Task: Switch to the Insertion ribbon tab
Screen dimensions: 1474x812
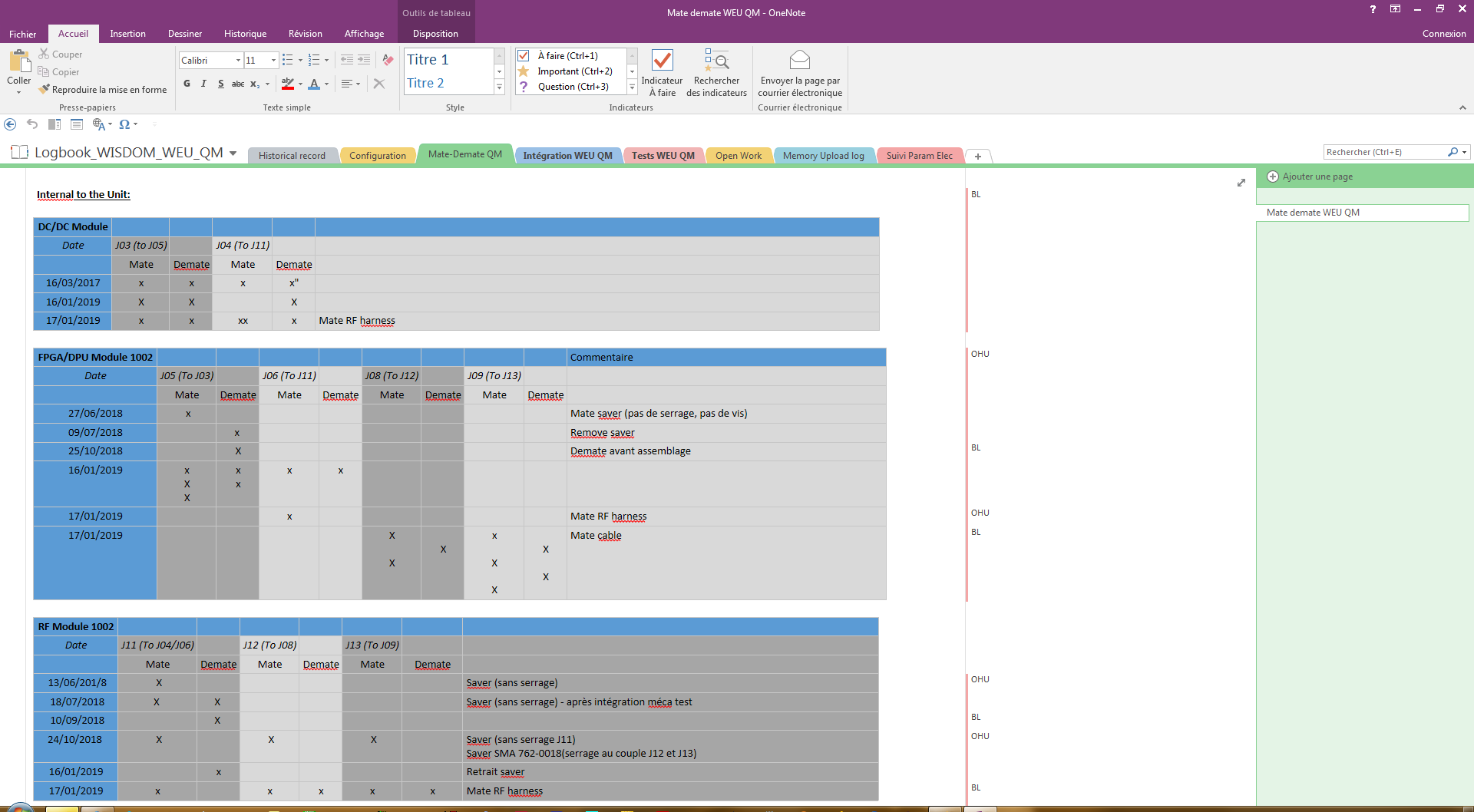Action: click(x=127, y=34)
